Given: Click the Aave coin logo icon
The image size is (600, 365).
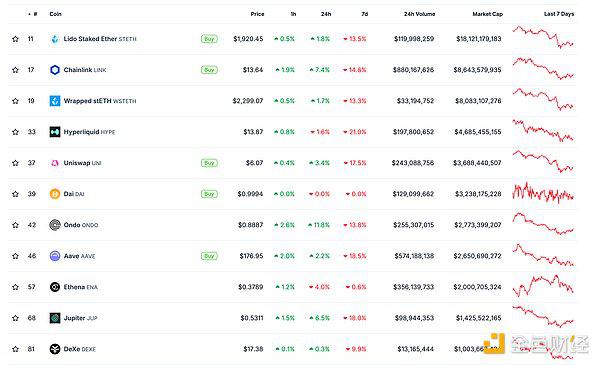Looking at the screenshot, I should point(55,256).
